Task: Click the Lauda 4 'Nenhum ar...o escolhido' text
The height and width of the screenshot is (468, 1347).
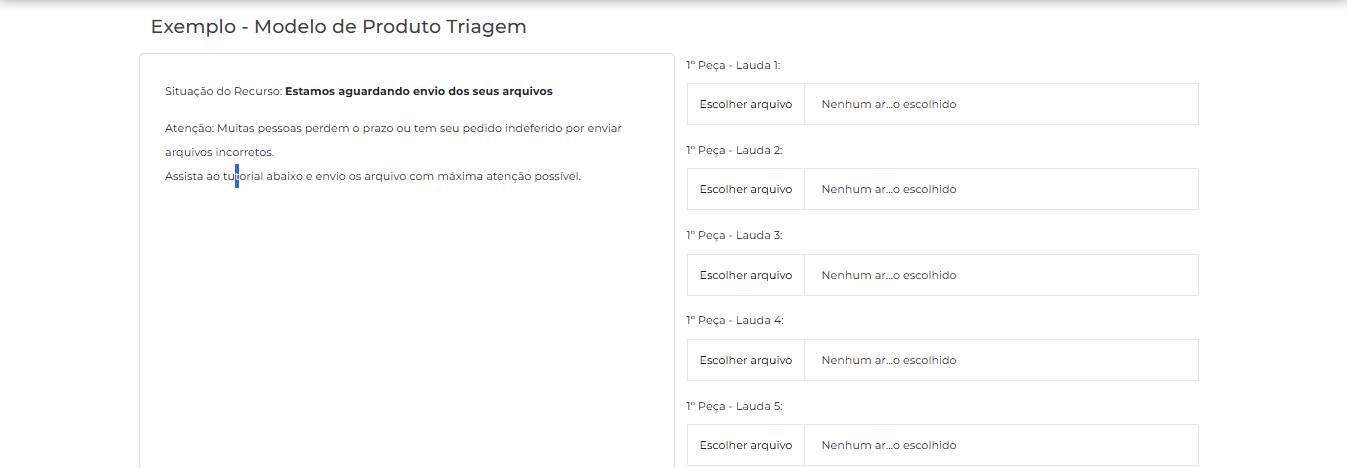Action: 889,360
